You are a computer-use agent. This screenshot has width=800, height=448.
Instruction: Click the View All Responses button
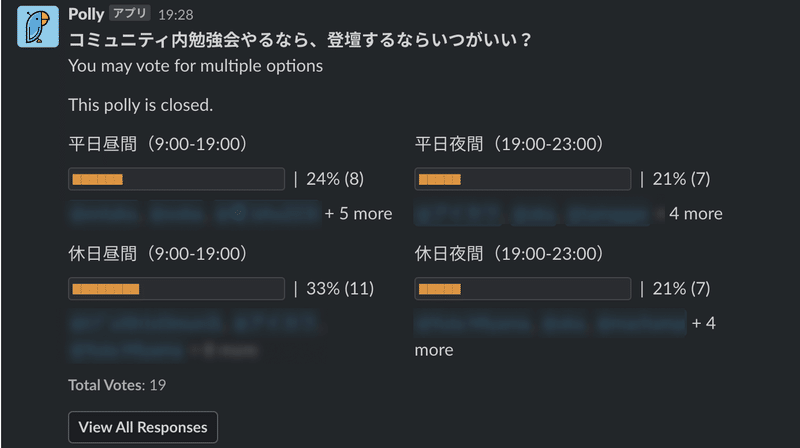pos(143,427)
